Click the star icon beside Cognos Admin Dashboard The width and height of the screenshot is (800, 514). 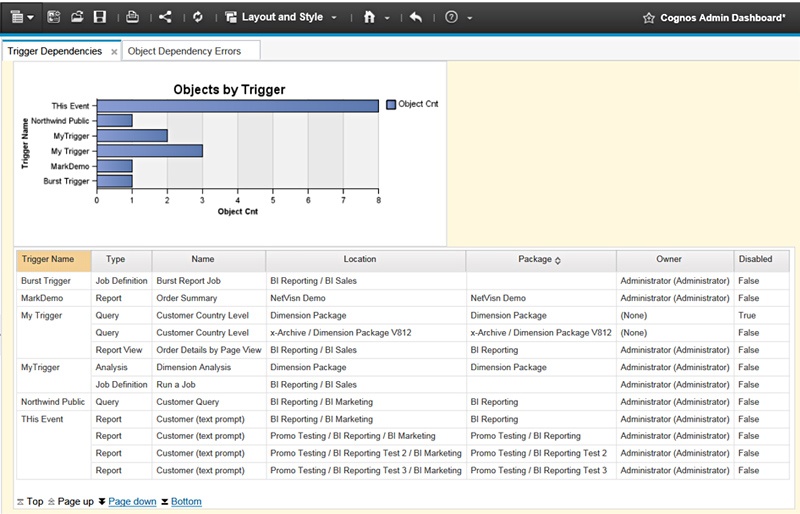tap(648, 18)
